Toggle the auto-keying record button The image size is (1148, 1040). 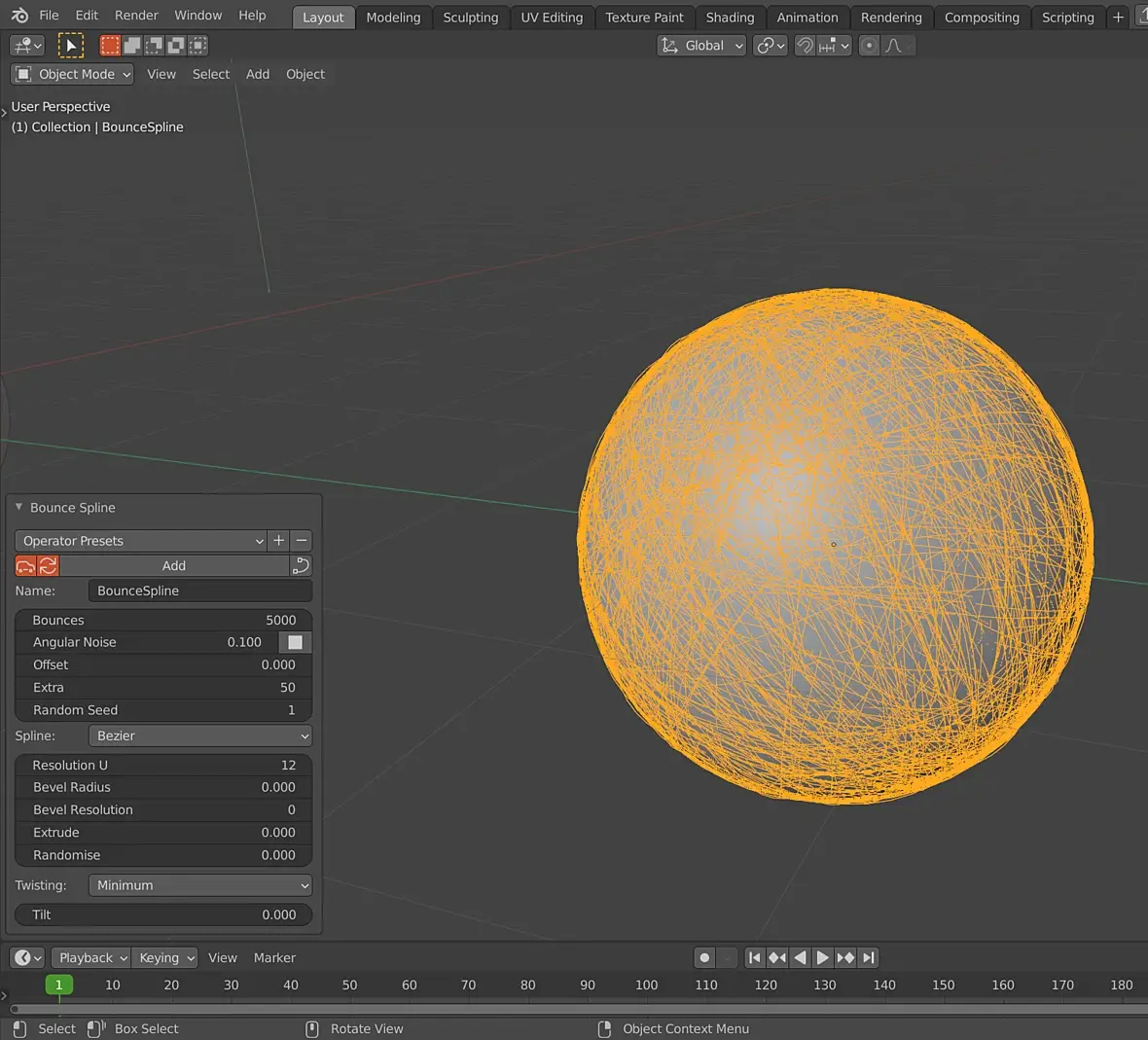tap(705, 958)
